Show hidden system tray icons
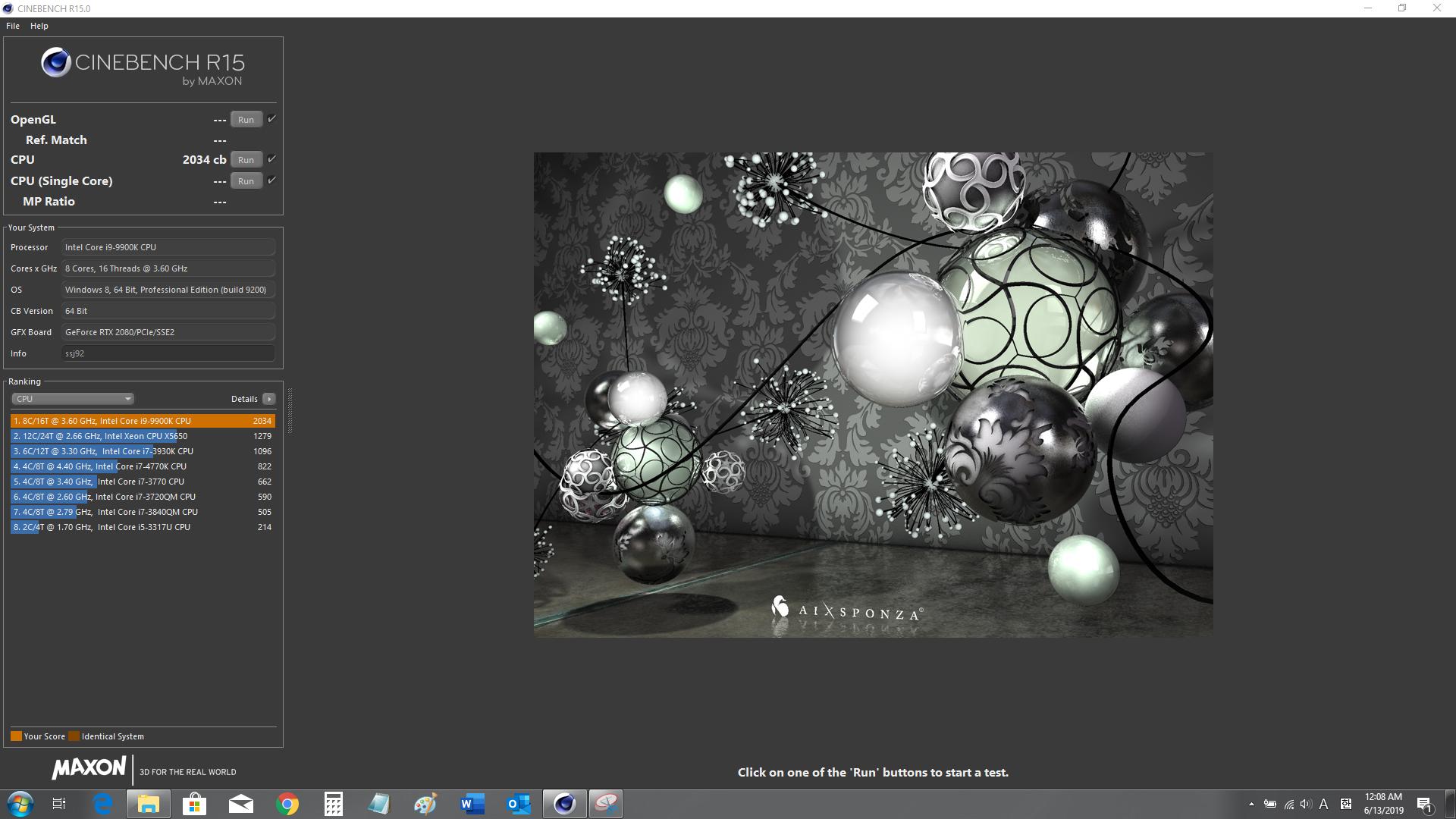 point(1250,804)
